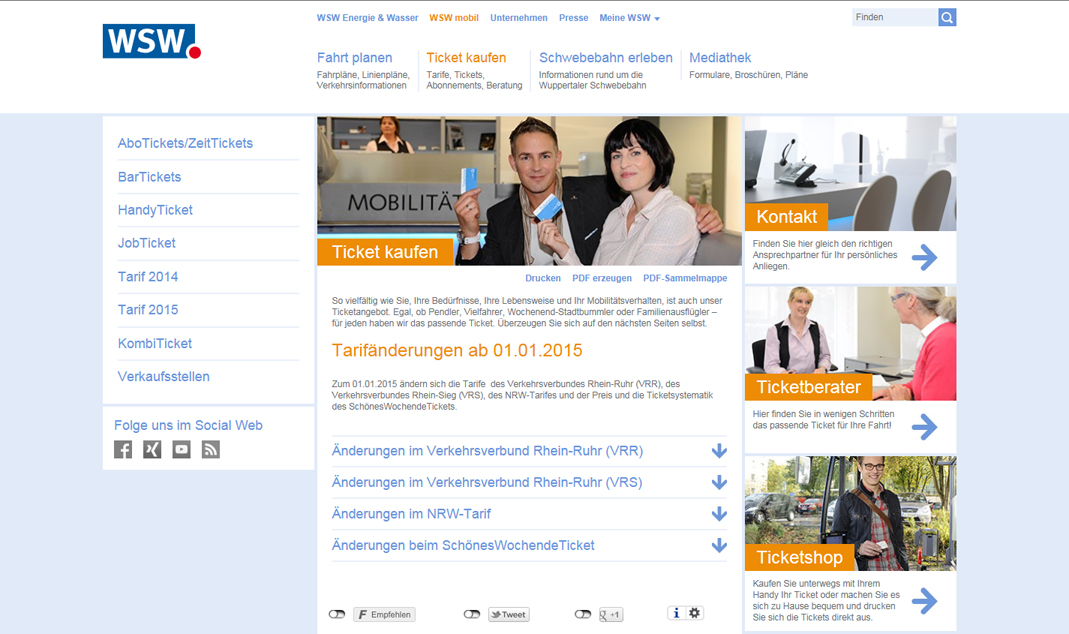
Task: Click the Drucken link
Action: point(543,278)
